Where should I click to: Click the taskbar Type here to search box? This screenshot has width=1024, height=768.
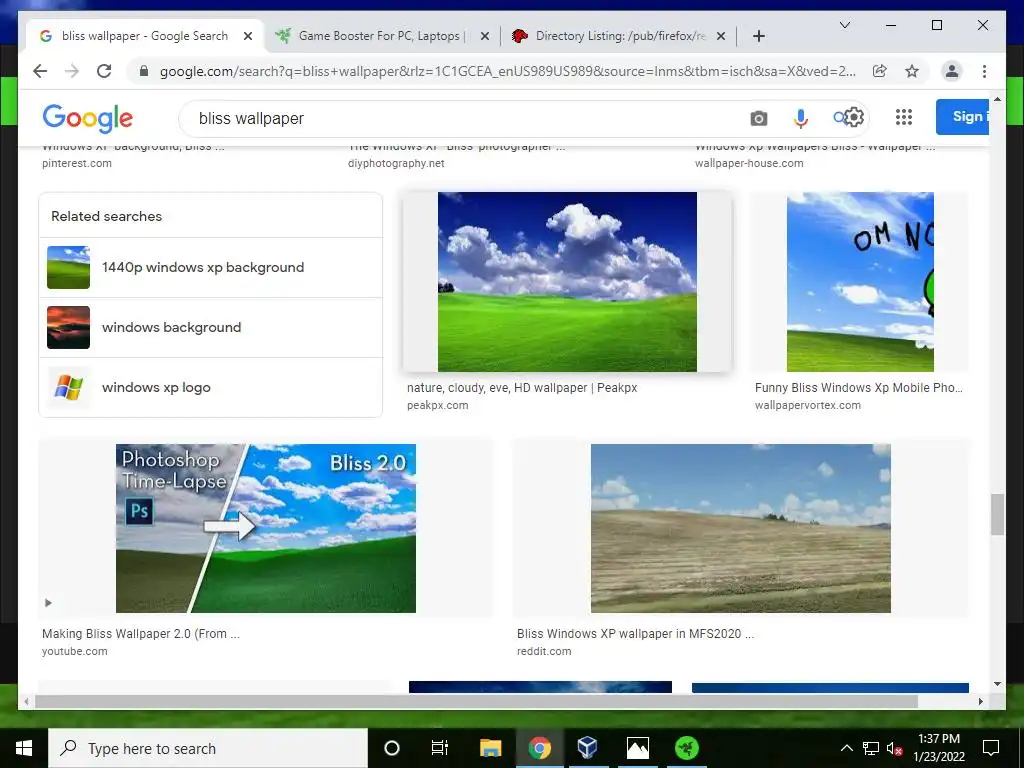[x=208, y=748]
